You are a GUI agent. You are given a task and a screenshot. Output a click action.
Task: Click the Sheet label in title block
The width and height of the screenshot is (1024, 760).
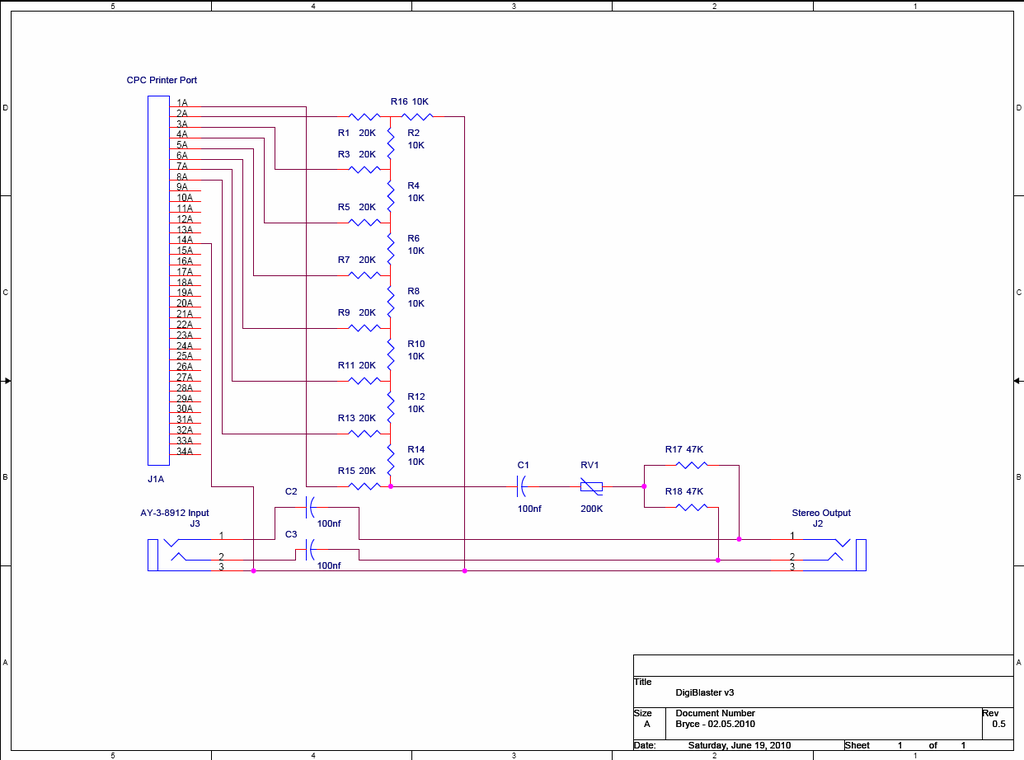(857, 745)
